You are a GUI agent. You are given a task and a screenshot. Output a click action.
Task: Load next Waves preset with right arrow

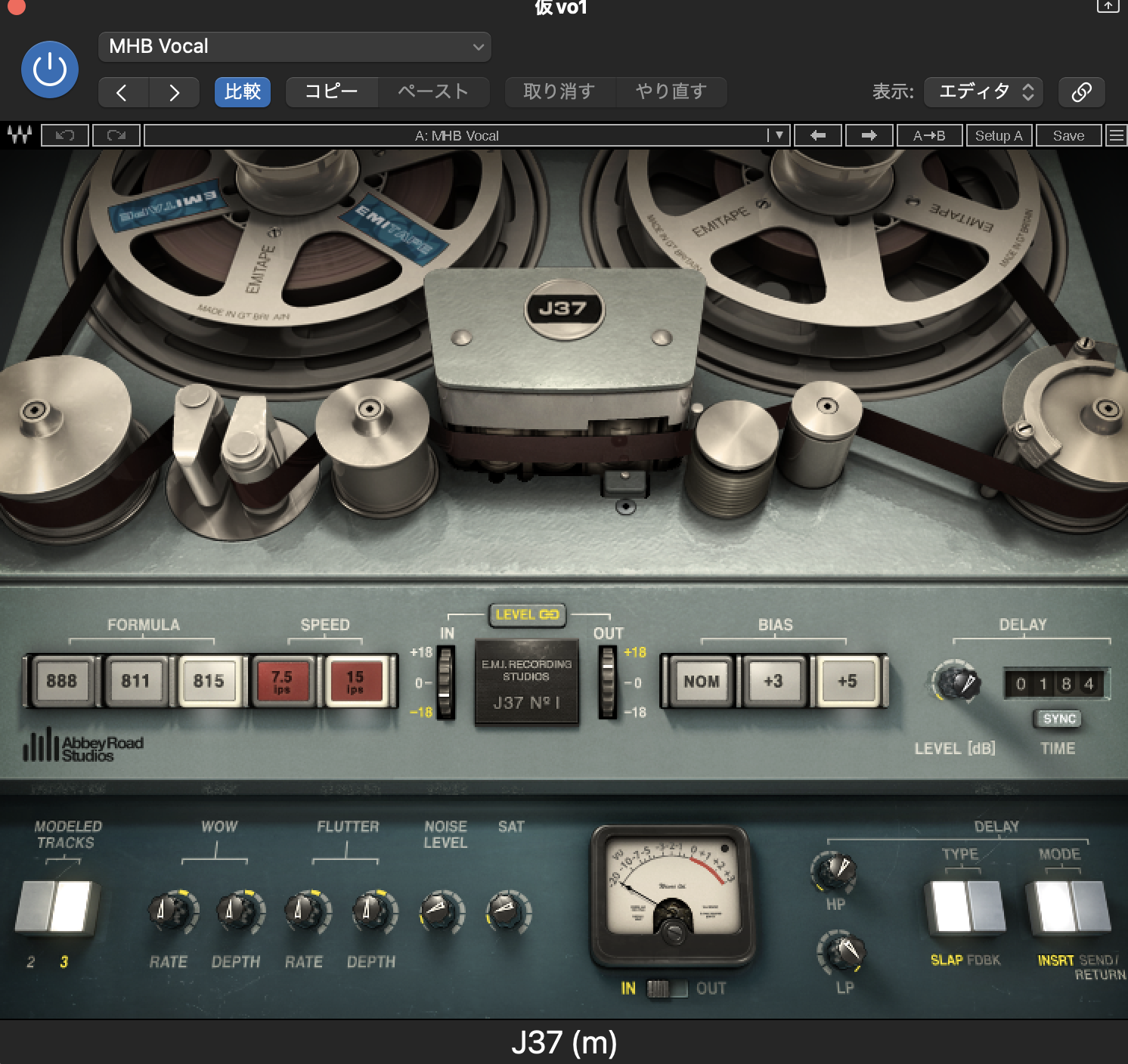[x=869, y=135]
